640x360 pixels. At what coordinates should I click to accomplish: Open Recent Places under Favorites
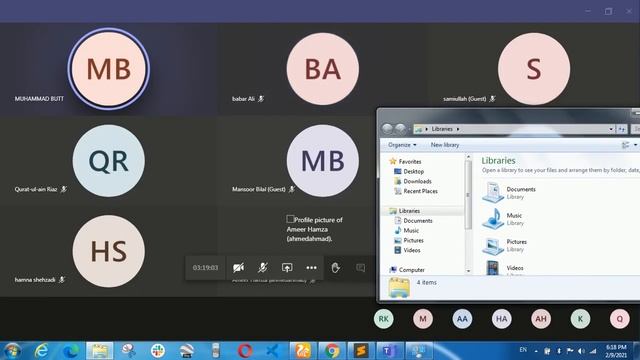tap(416, 191)
